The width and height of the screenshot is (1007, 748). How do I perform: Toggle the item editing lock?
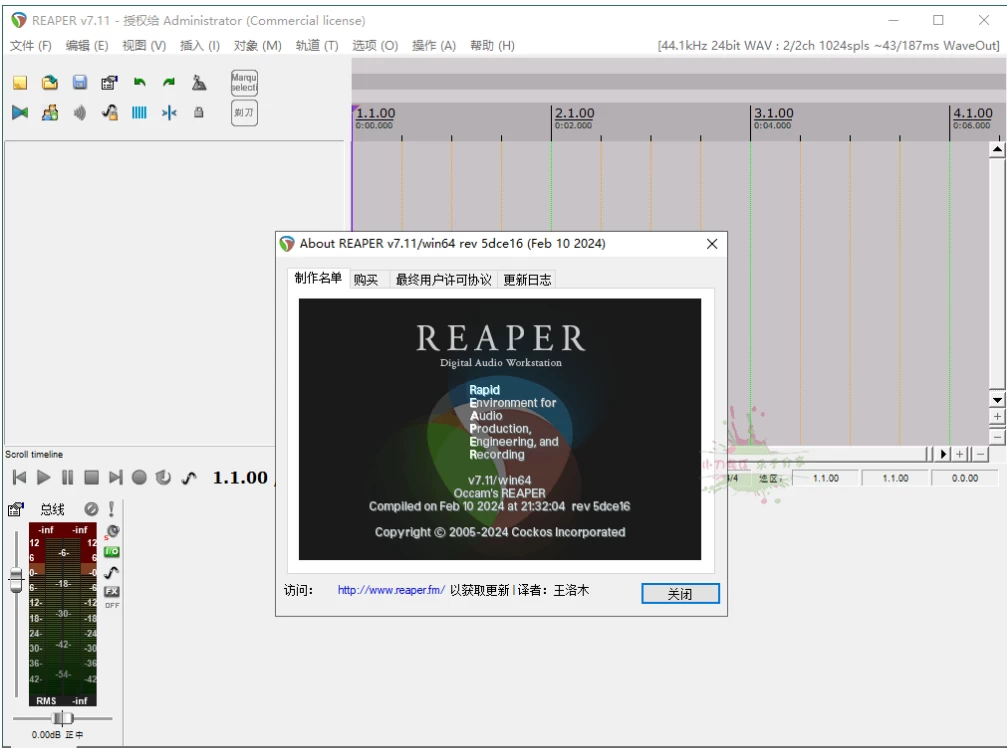pos(199,113)
